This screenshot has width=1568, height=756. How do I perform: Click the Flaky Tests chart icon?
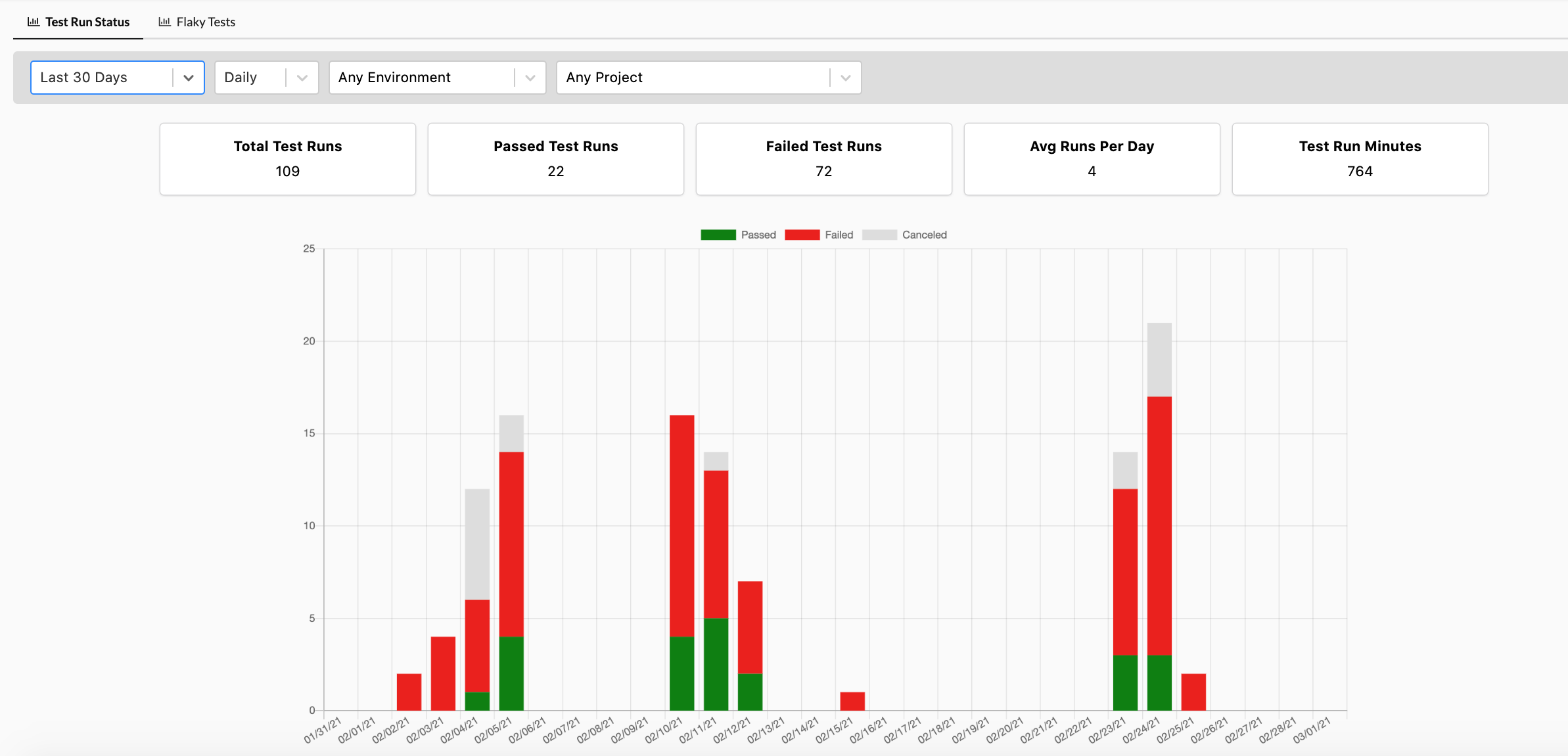pos(164,22)
